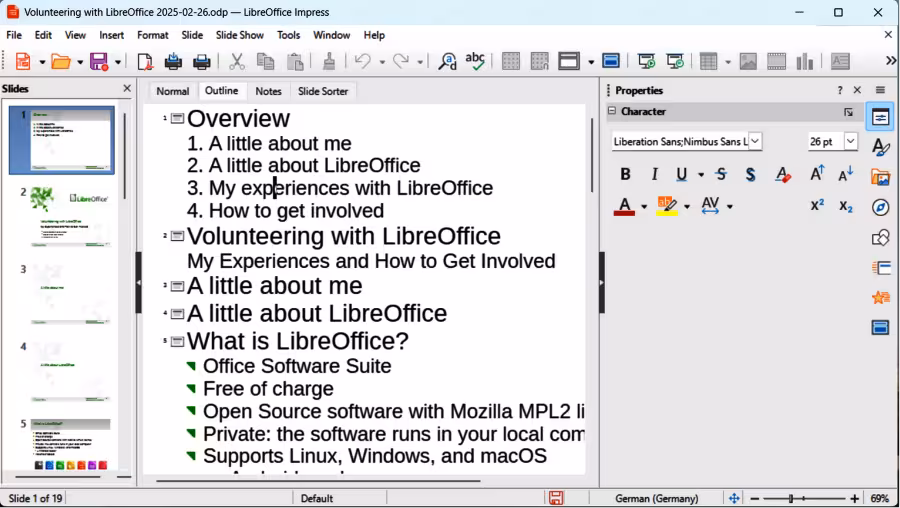The width and height of the screenshot is (900, 508).
Task: Click Insert Text Box icon
Action: [x=840, y=61]
